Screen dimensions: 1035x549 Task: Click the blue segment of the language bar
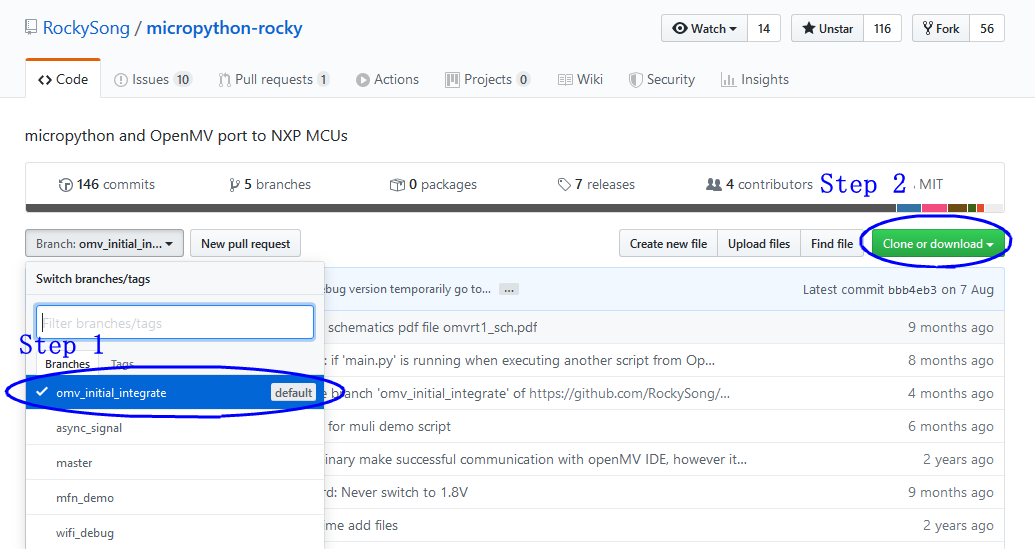coord(909,208)
